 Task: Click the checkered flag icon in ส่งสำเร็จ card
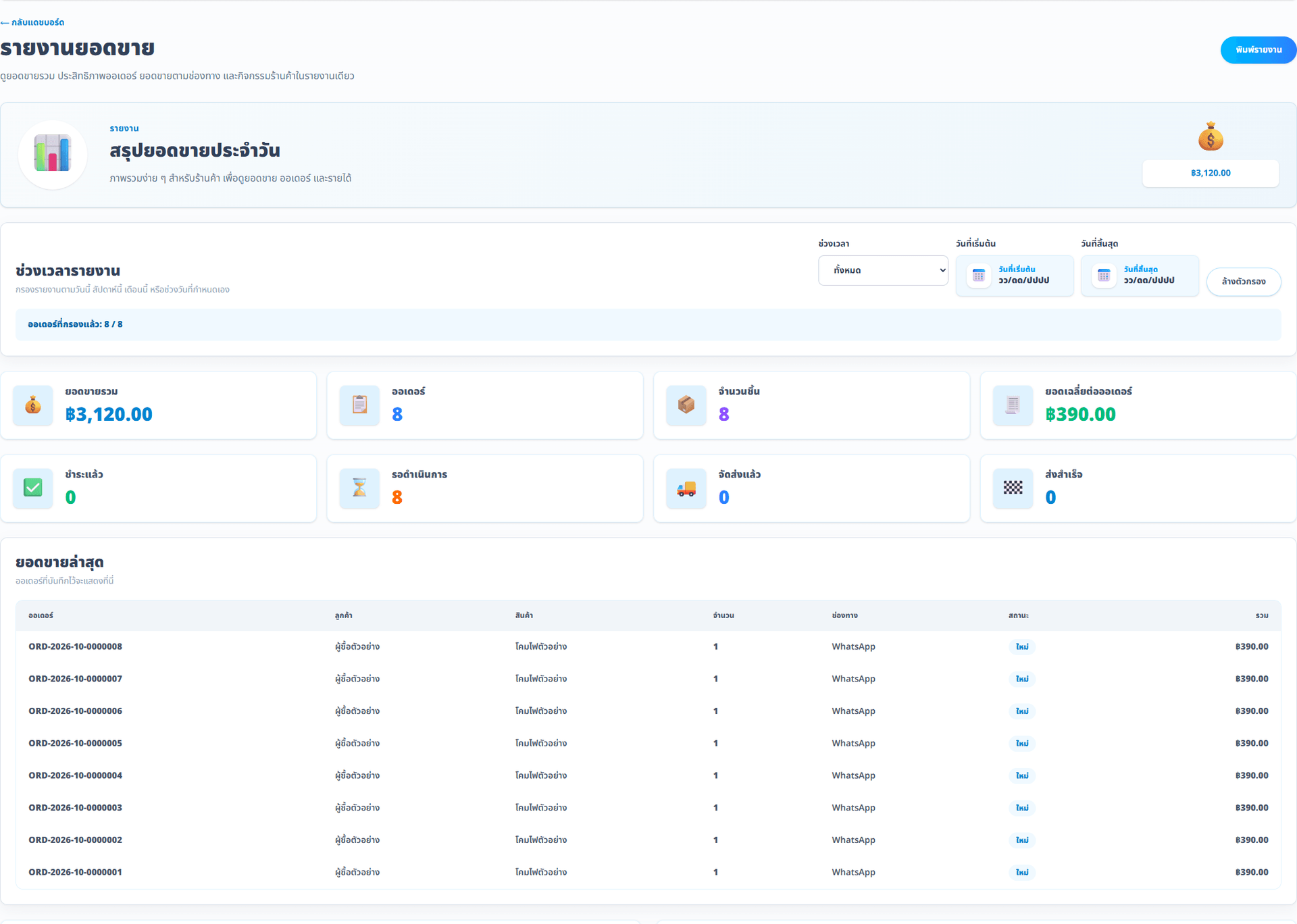click(1013, 488)
